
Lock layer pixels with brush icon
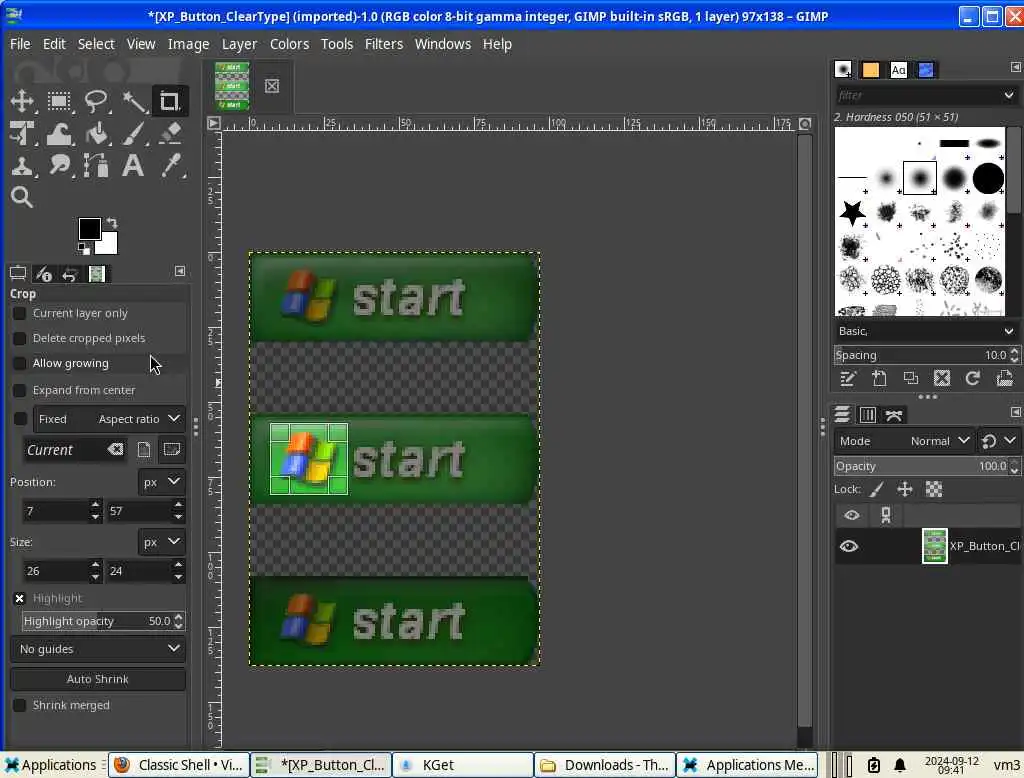pyautogui.click(x=877, y=489)
